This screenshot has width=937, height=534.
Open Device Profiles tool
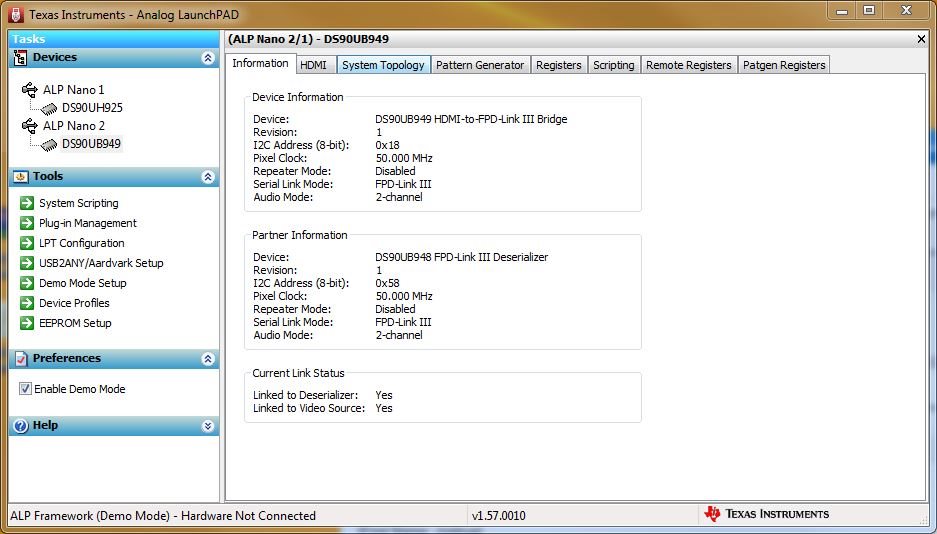[x=74, y=303]
